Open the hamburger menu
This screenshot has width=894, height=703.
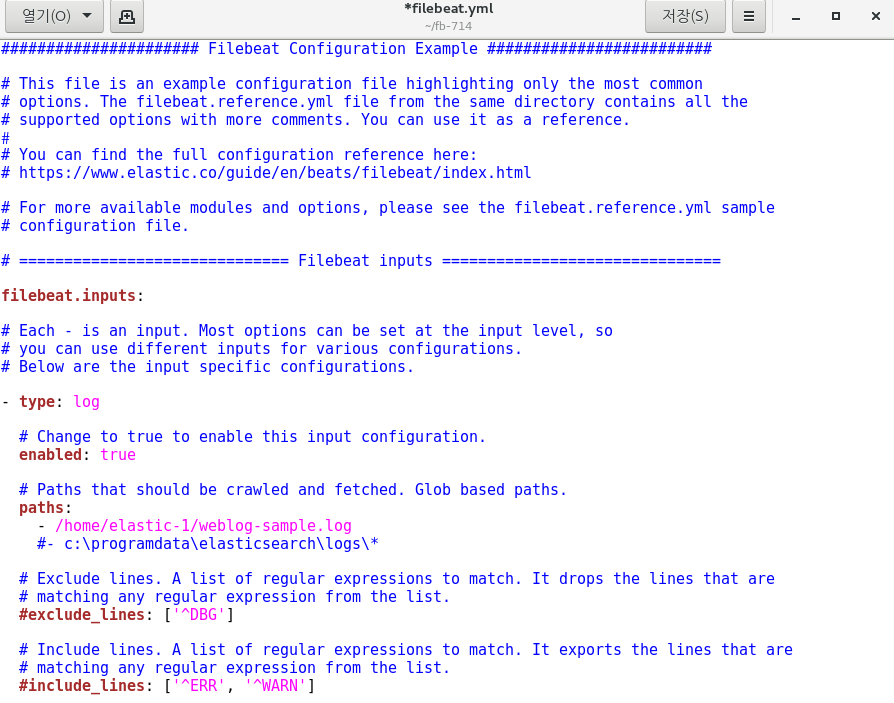point(749,16)
